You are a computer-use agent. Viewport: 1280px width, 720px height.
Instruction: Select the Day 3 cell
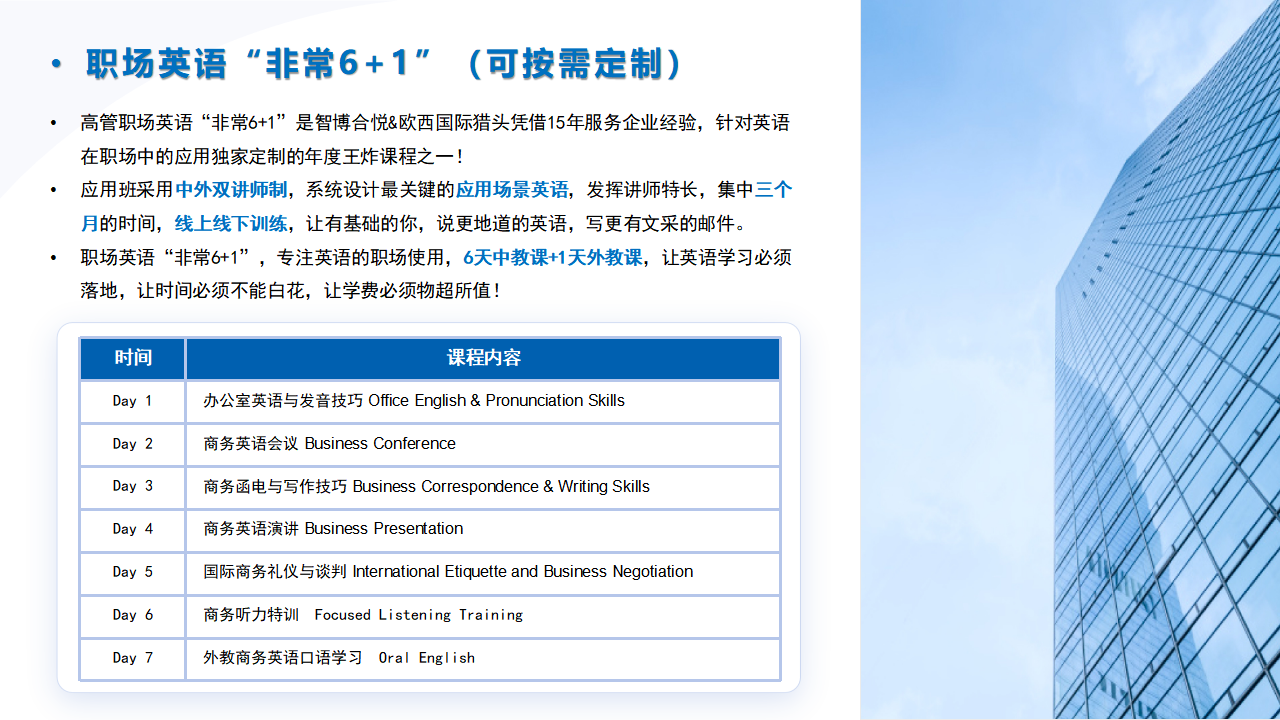(133, 486)
